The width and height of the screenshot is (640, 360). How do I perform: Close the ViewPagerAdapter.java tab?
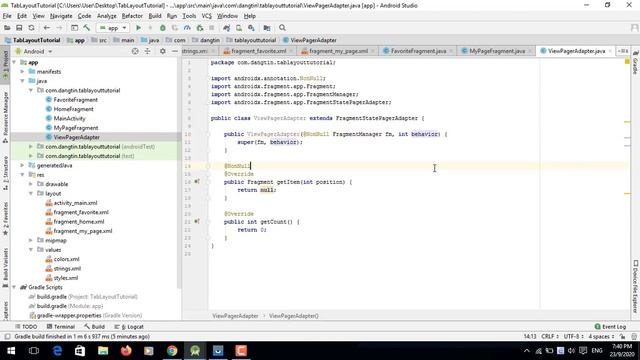[610, 51]
